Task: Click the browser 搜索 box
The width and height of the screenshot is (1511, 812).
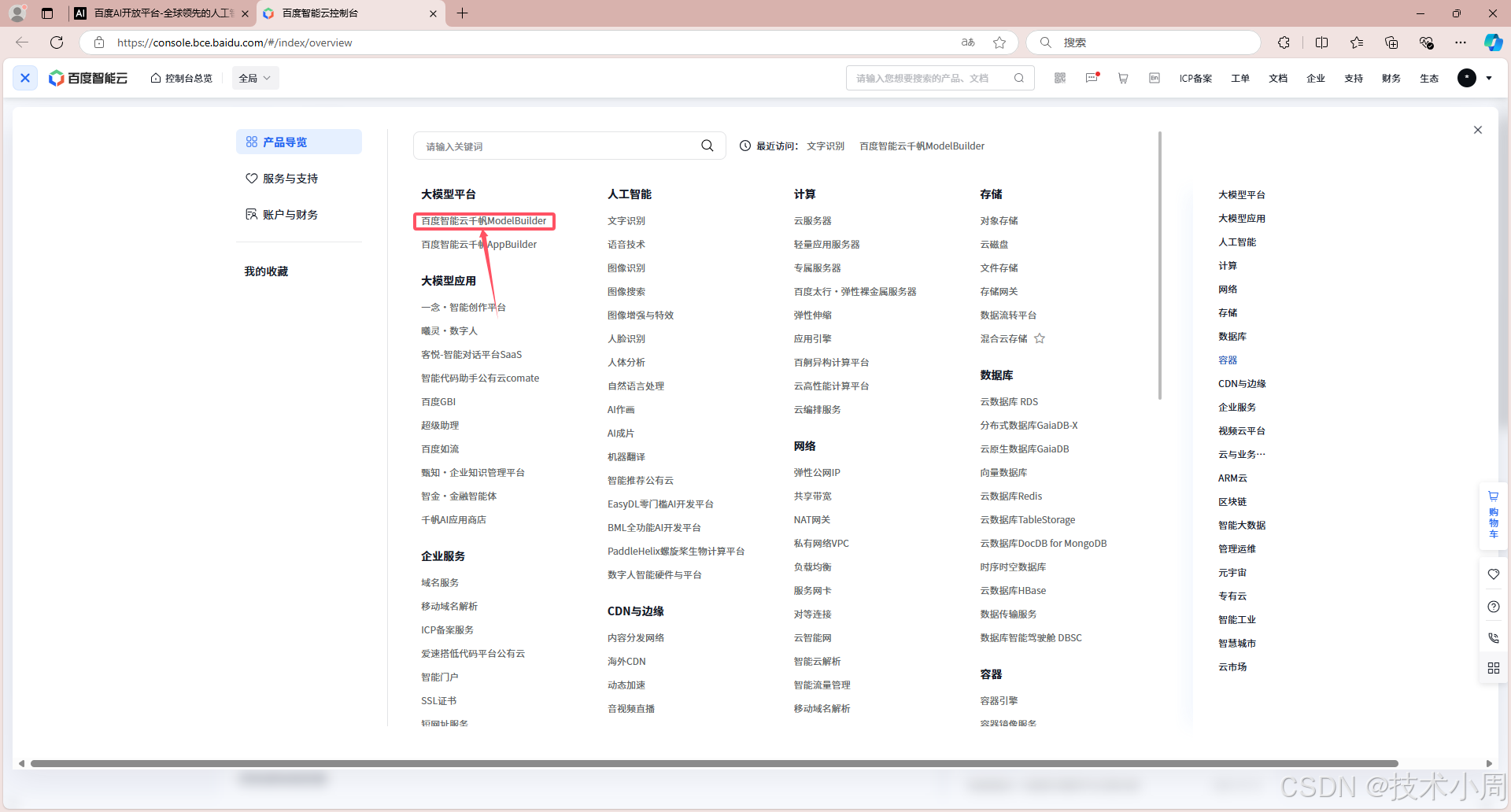Action: point(1145,42)
